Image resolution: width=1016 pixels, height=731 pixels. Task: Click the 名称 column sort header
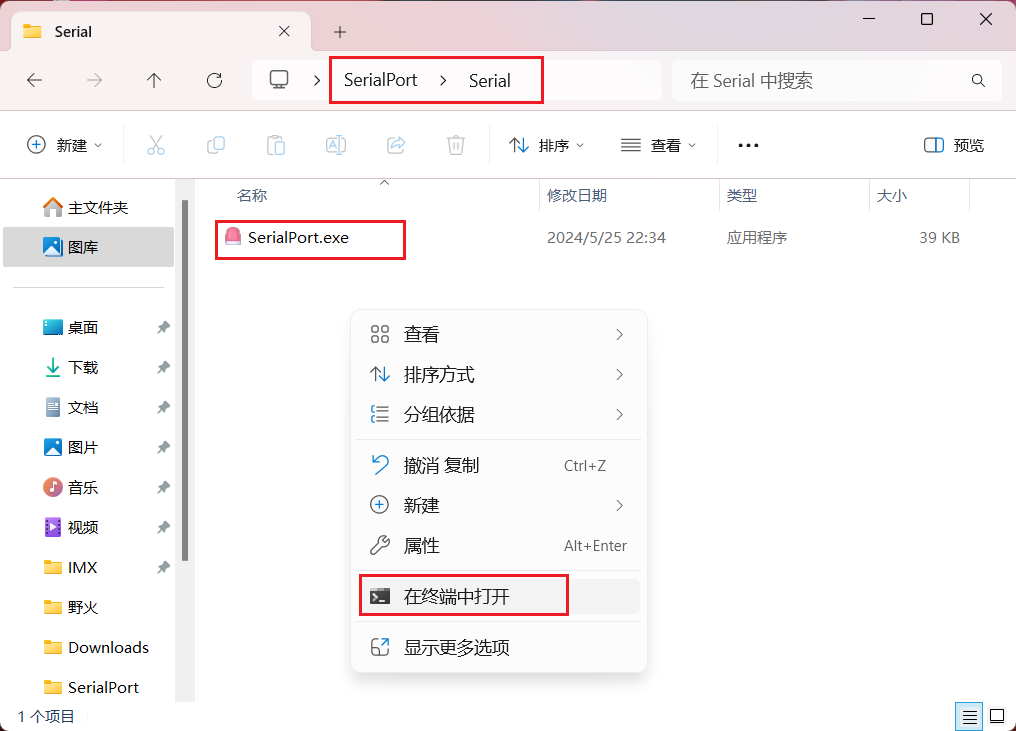253,196
